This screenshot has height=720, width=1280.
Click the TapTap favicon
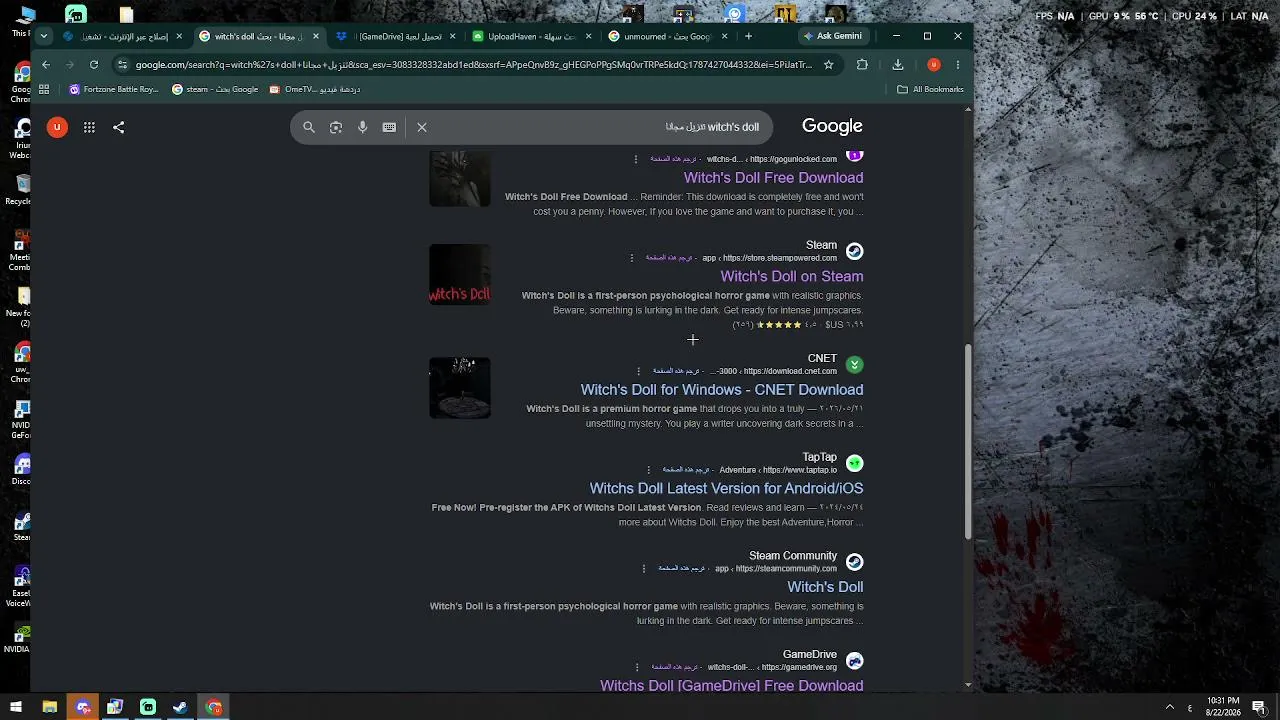point(855,463)
